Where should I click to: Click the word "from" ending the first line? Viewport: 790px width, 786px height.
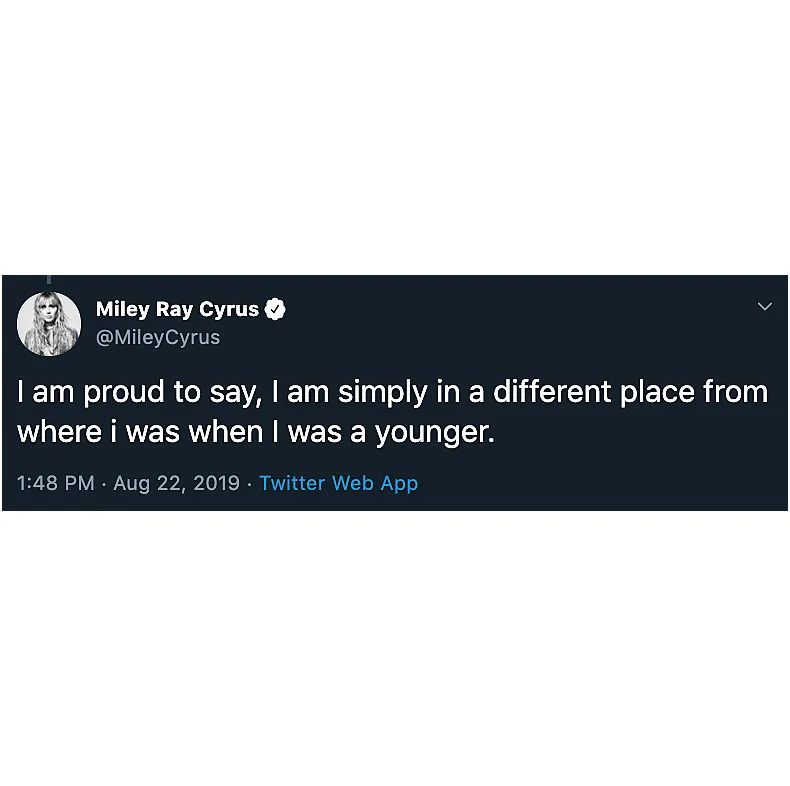[x=735, y=392]
